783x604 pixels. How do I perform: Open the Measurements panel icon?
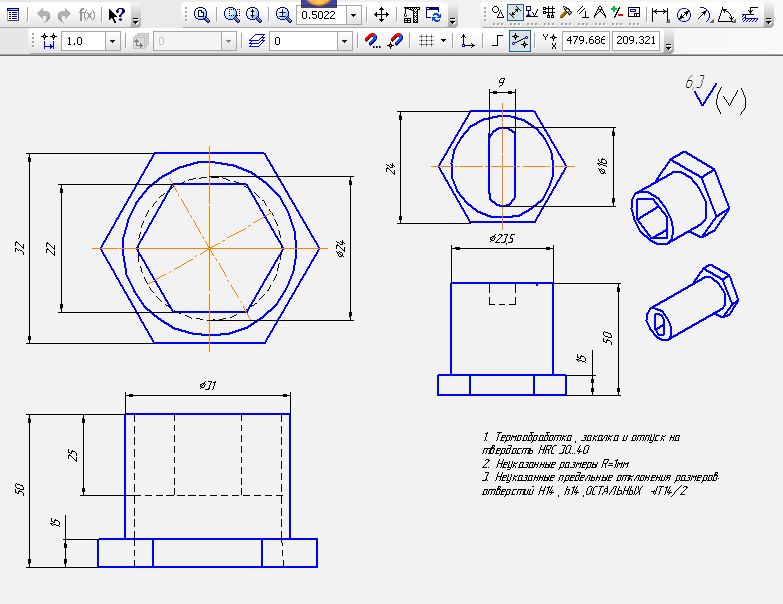click(583, 13)
